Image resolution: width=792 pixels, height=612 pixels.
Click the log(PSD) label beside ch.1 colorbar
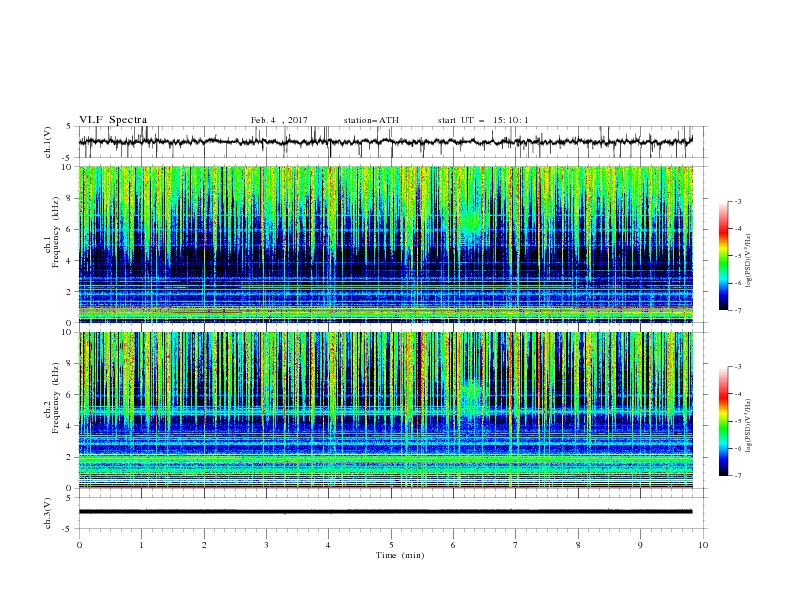click(748, 260)
